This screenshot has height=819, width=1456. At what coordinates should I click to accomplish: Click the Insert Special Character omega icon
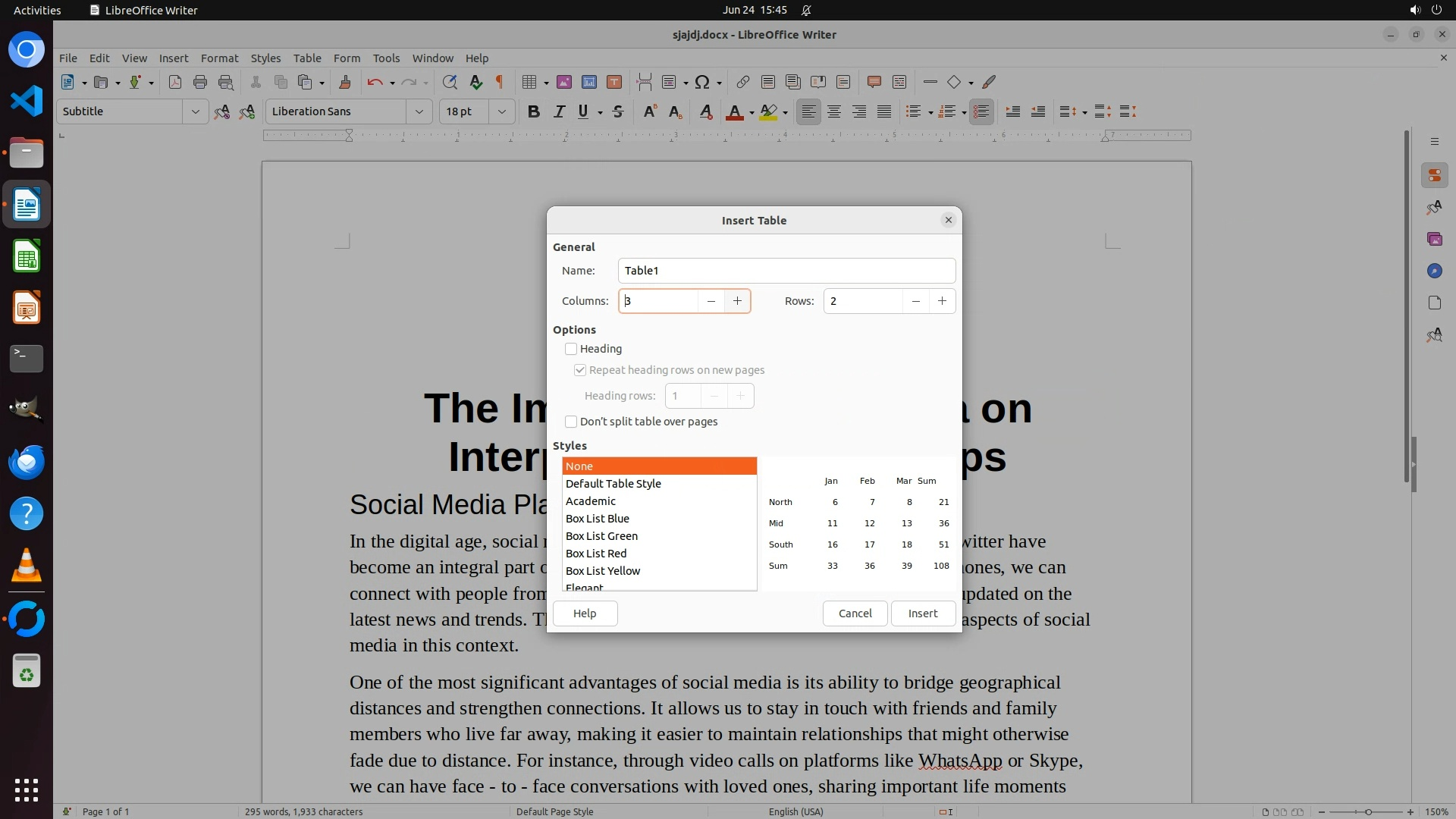pyautogui.click(x=702, y=82)
